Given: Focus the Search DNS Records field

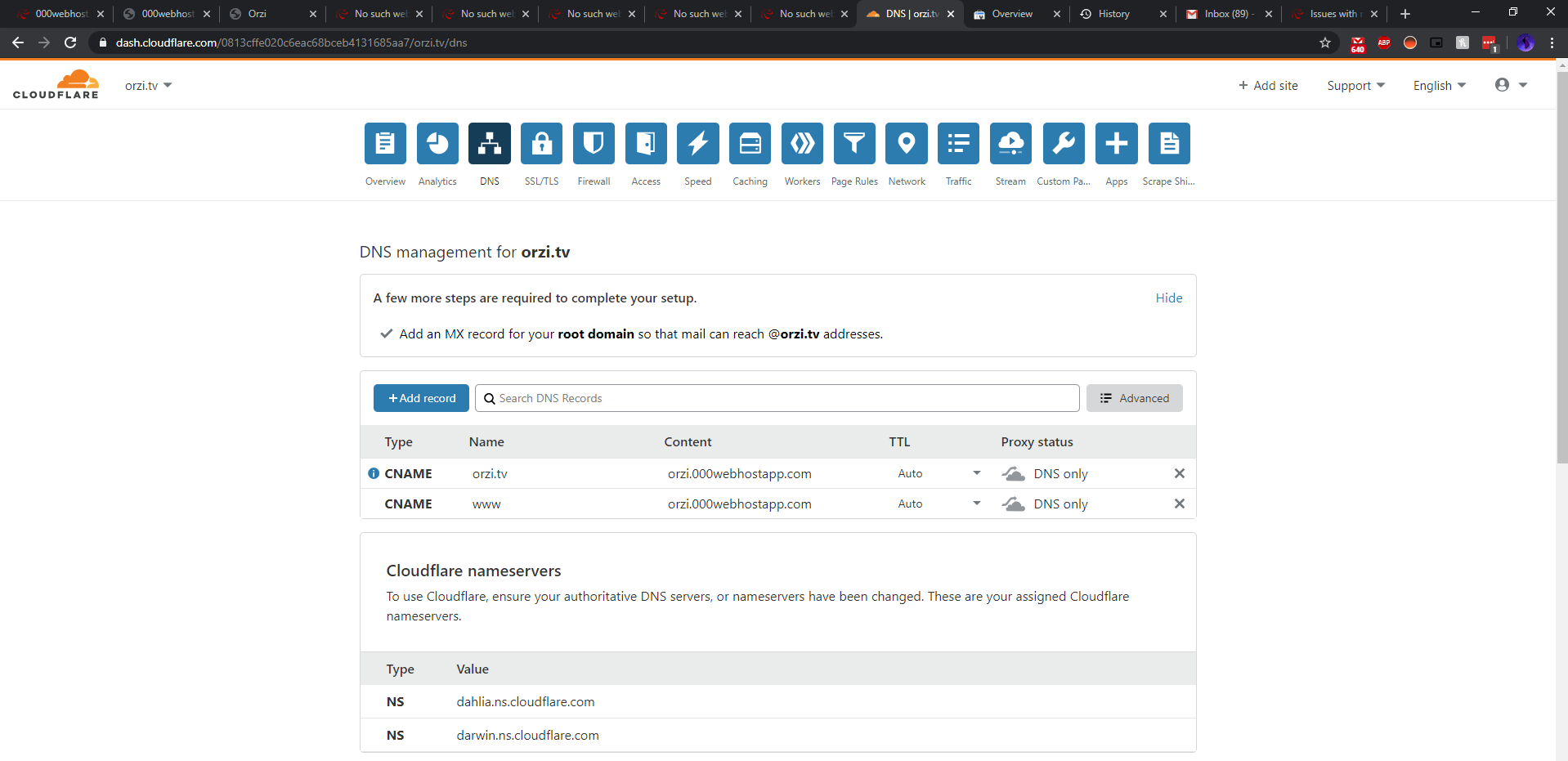Looking at the screenshot, I should coord(777,398).
